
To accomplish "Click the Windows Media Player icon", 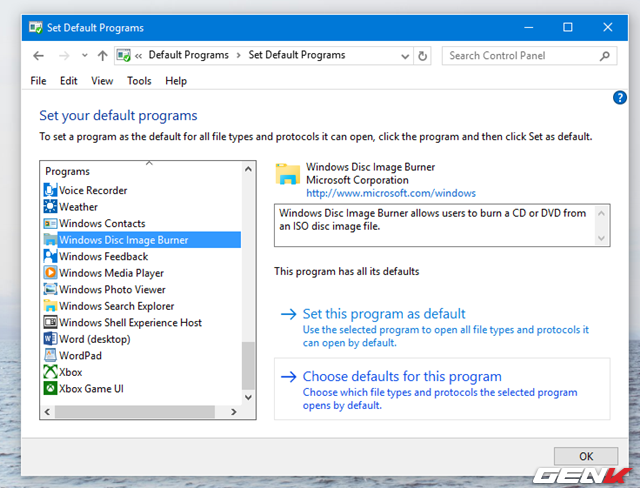I will [50, 273].
